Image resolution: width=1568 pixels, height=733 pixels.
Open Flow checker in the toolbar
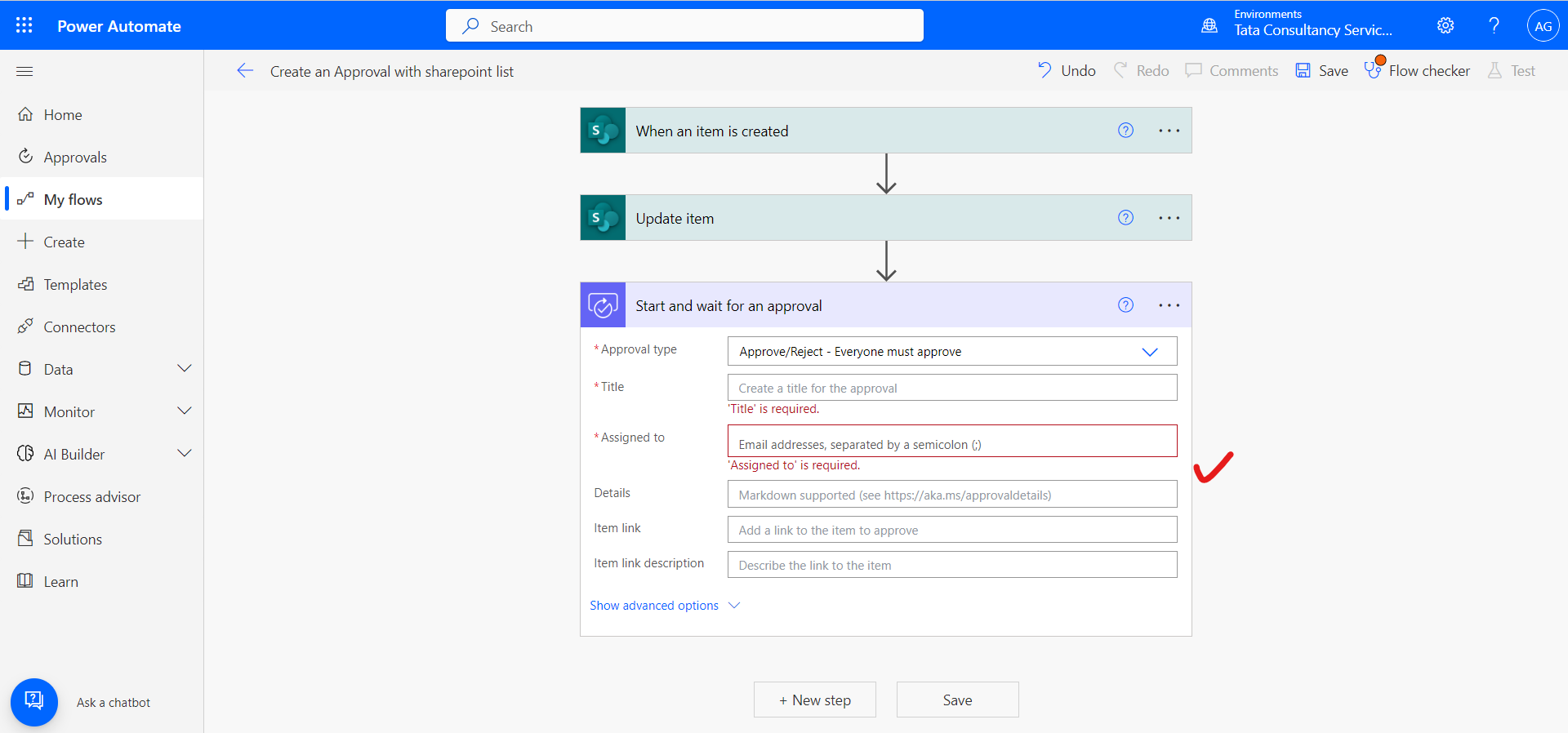[1417, 71]
